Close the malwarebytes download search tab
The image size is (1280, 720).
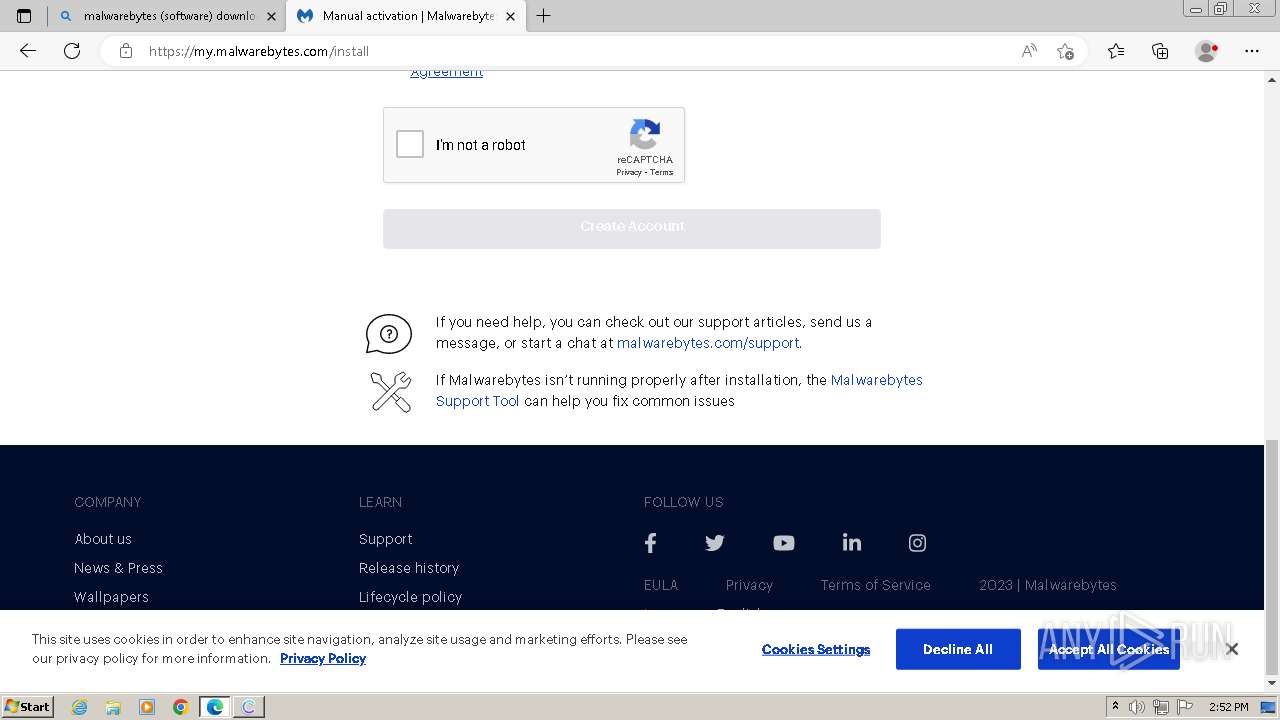pyautogui.click(x=271, y=16)
